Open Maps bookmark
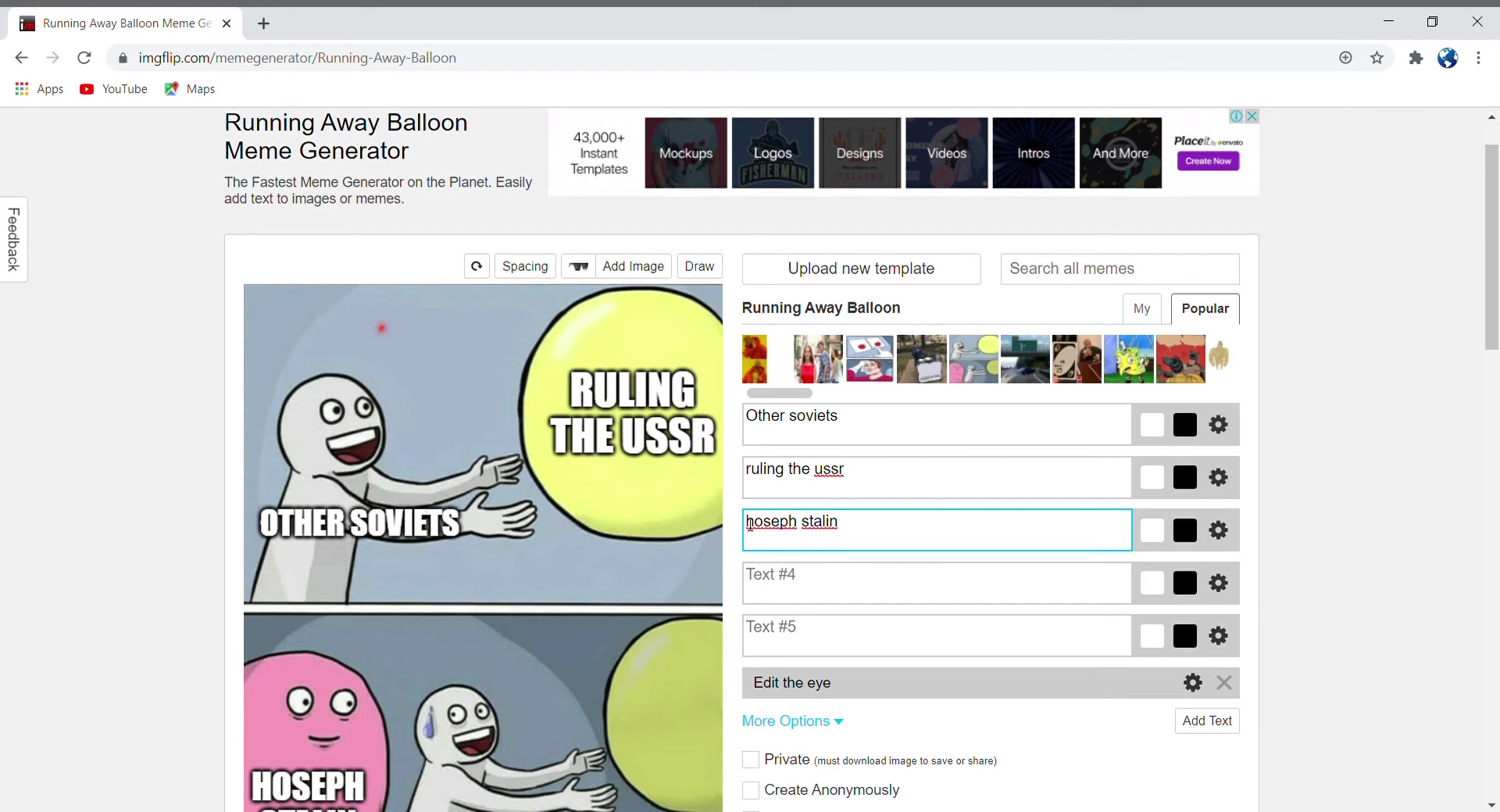This screenshot has height=812, width=1500. (x=190, y=89)
